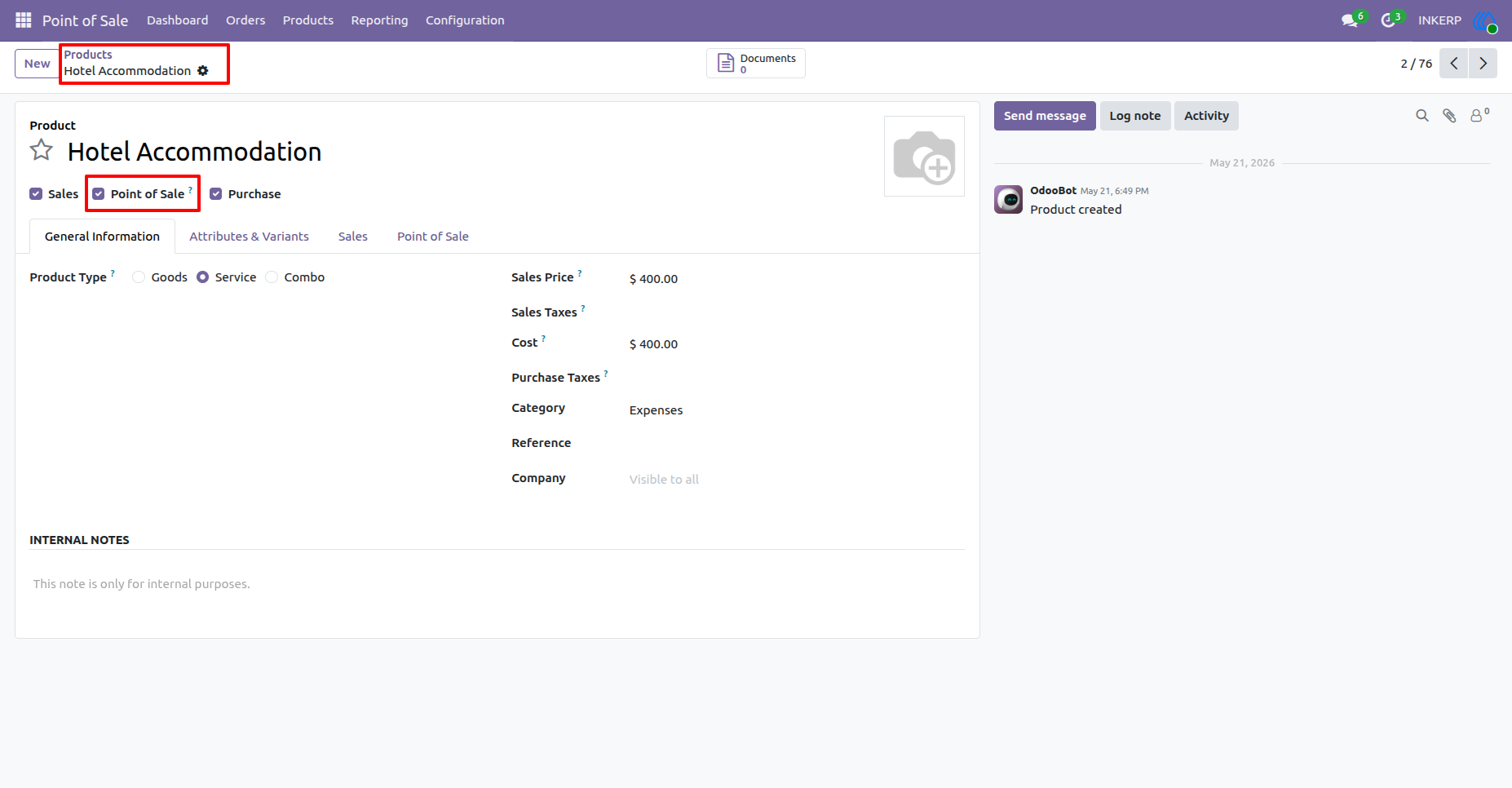Open the conversations chat bubble icon
Viewport: 1512px width, 788px height.
[x=1350, y=20]
